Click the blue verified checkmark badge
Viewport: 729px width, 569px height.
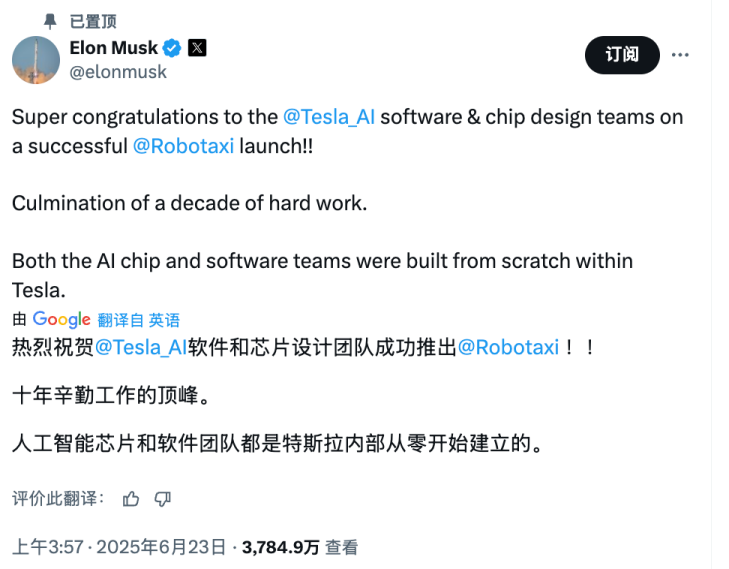tap(172, 49)
